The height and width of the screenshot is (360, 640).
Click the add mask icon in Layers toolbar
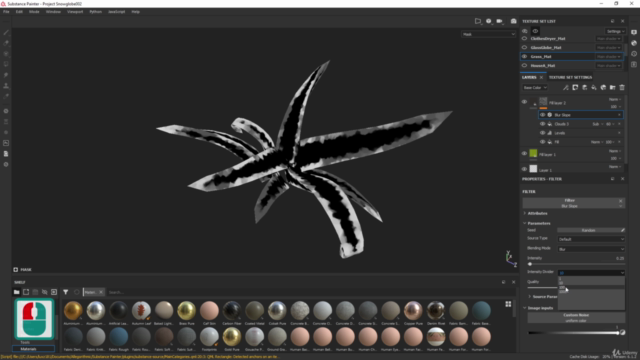pos(575,87)
